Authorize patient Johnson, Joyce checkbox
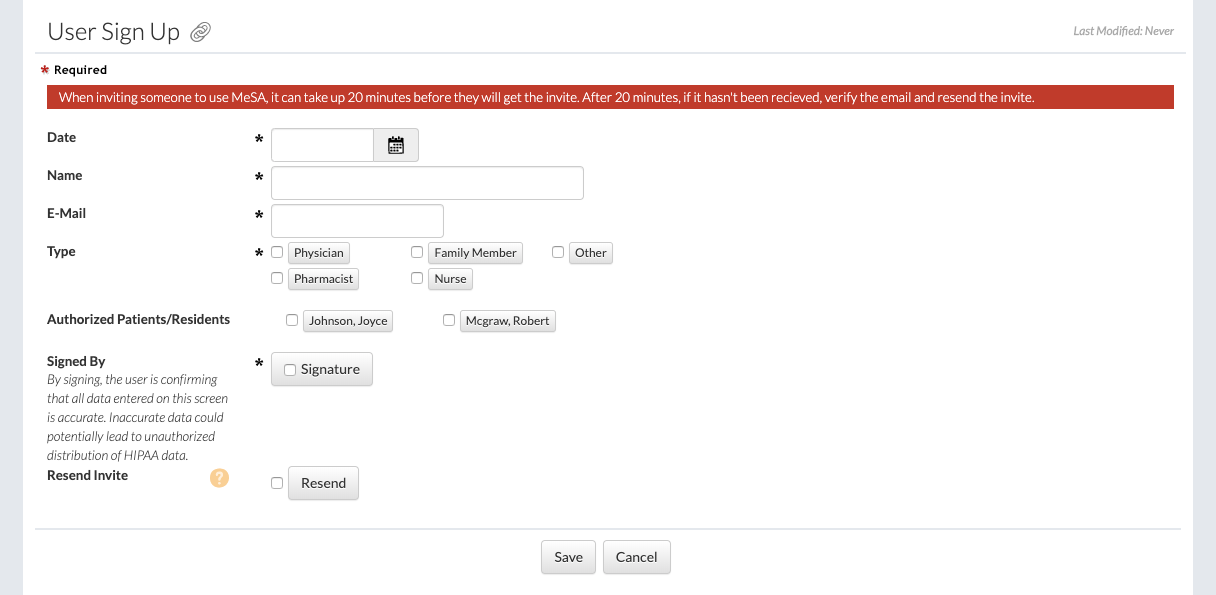The width and height of the screenshot is (1216, 595). point(292,321)
